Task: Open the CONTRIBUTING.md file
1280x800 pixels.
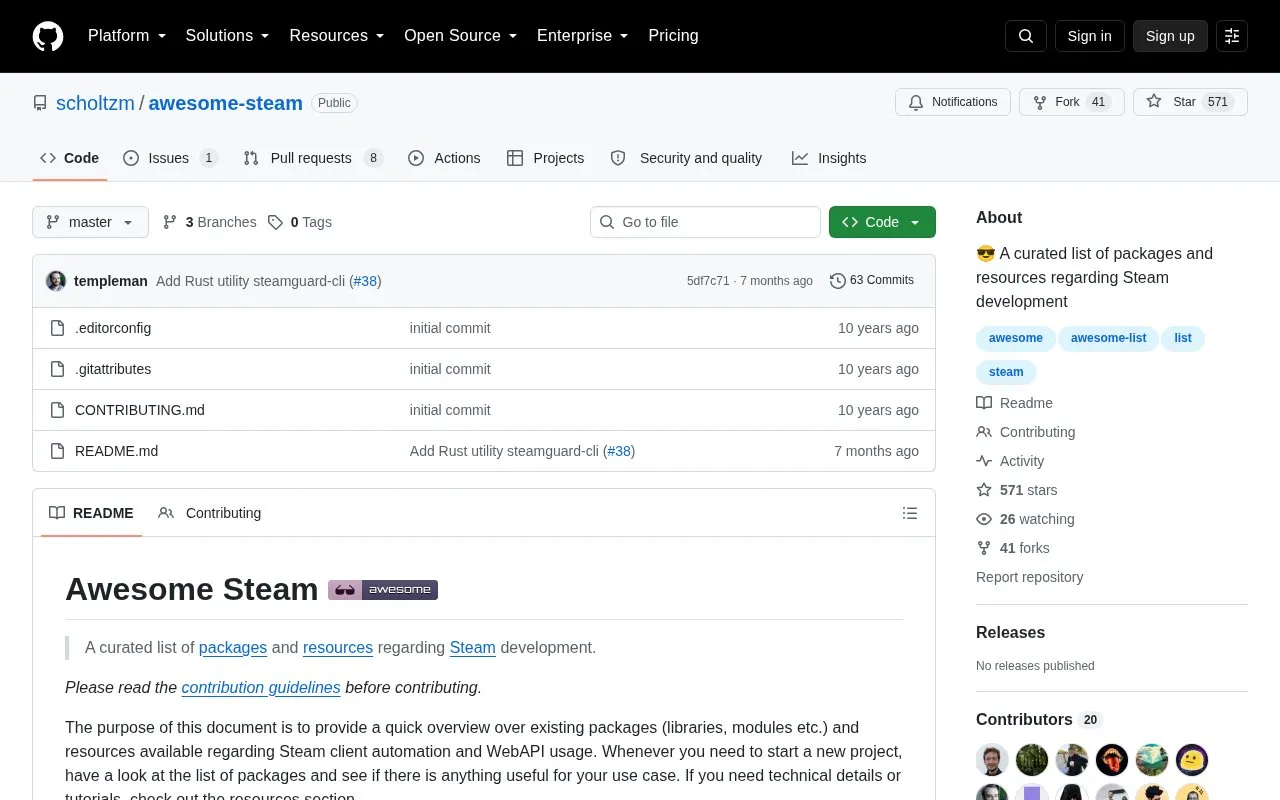Action: [140, 410]
